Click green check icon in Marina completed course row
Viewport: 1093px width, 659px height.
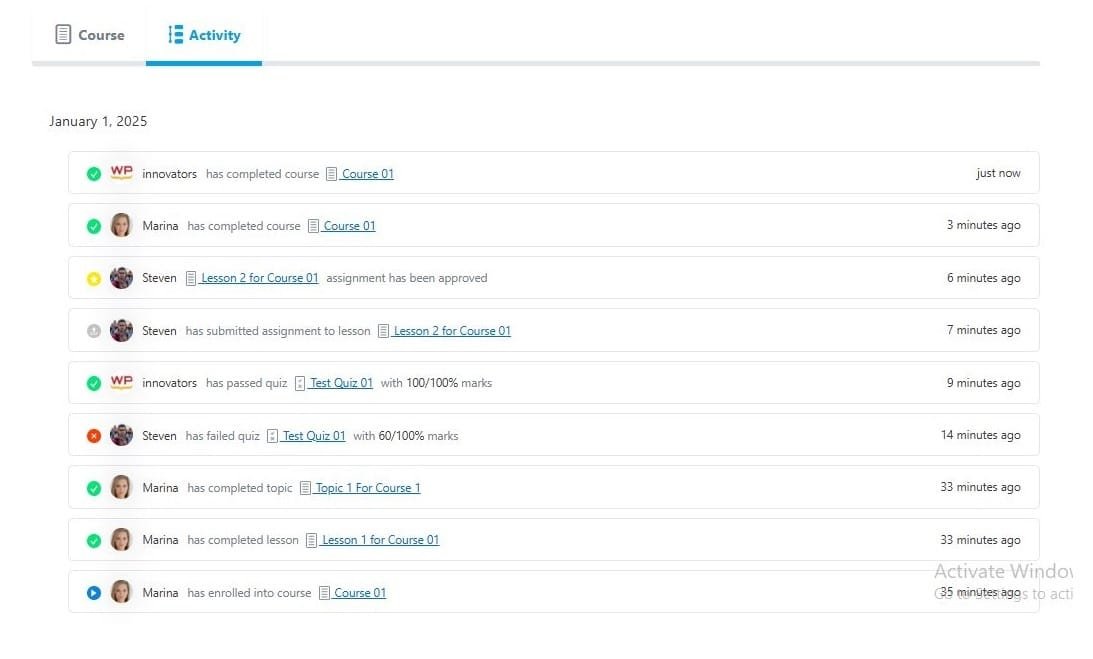[x=93, y=227]
